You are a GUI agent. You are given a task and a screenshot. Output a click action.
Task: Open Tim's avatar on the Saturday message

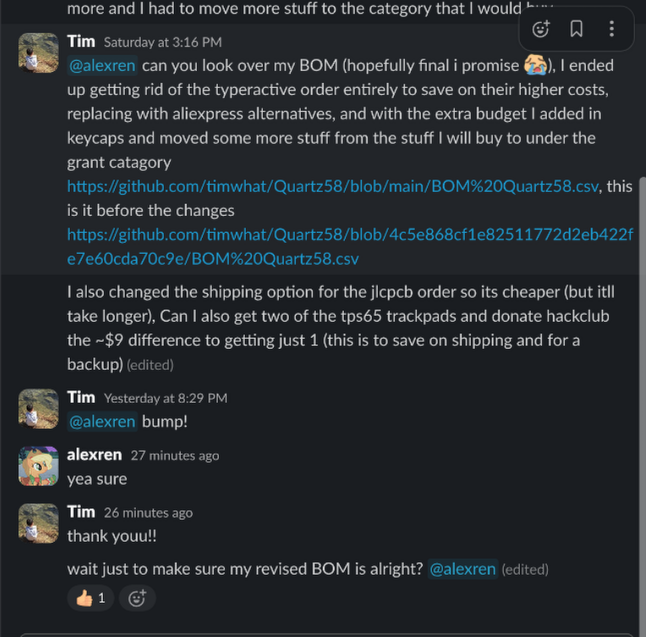click(38, 52)
